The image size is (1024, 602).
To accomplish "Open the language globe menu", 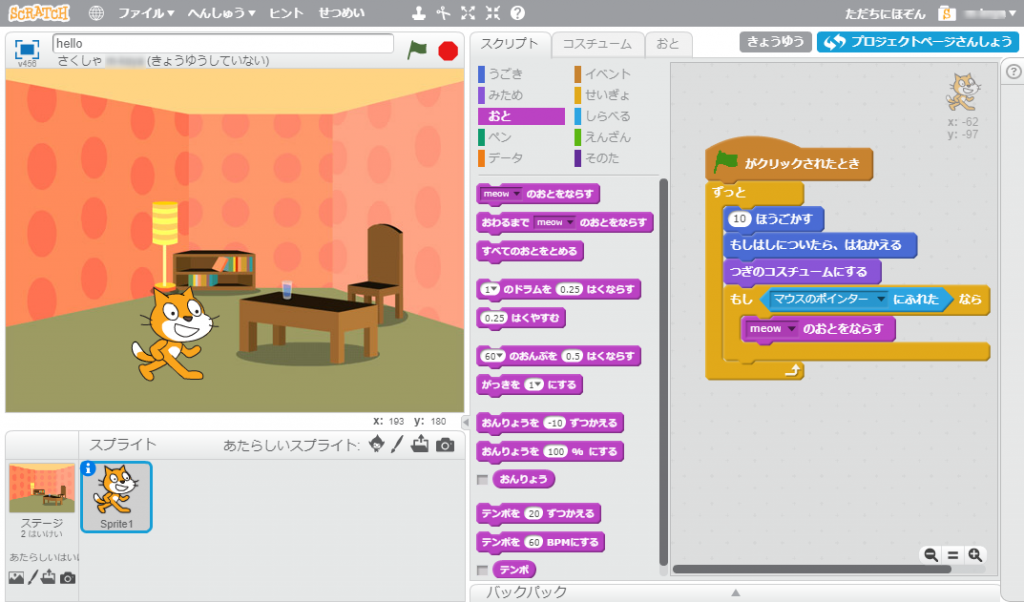I will pos(96,13).
